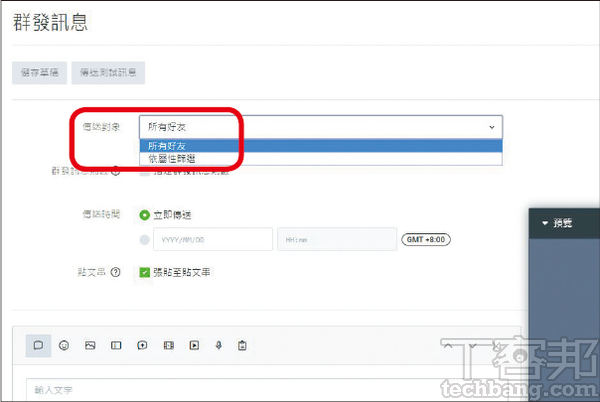
Task: Open help icon next to 貼文串
Action: 115,272
